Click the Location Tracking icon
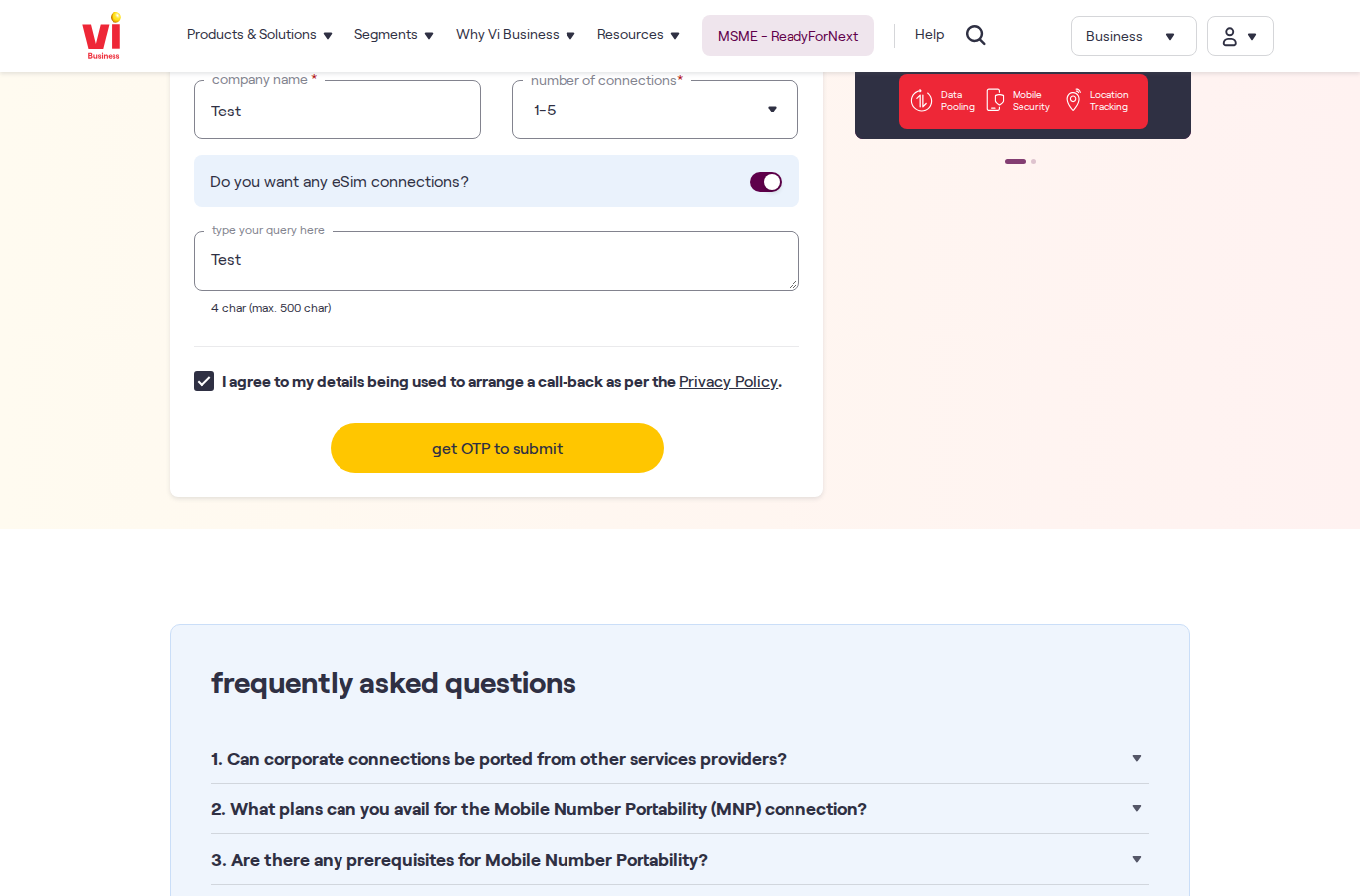Screen dimensions: 1360x896 pos(1073,100)
